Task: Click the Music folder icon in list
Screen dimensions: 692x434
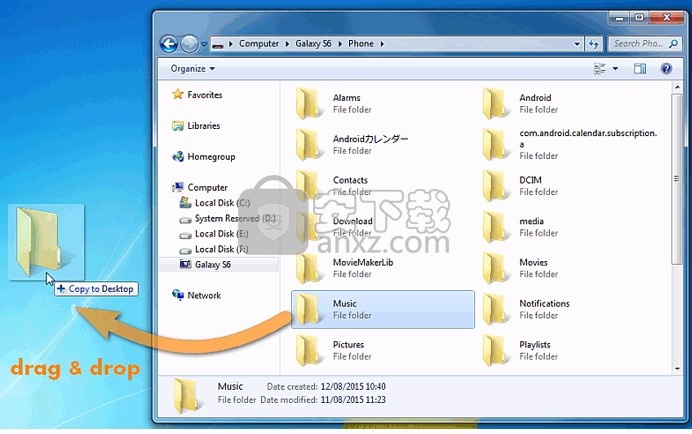Action: (x=308, y=309)
